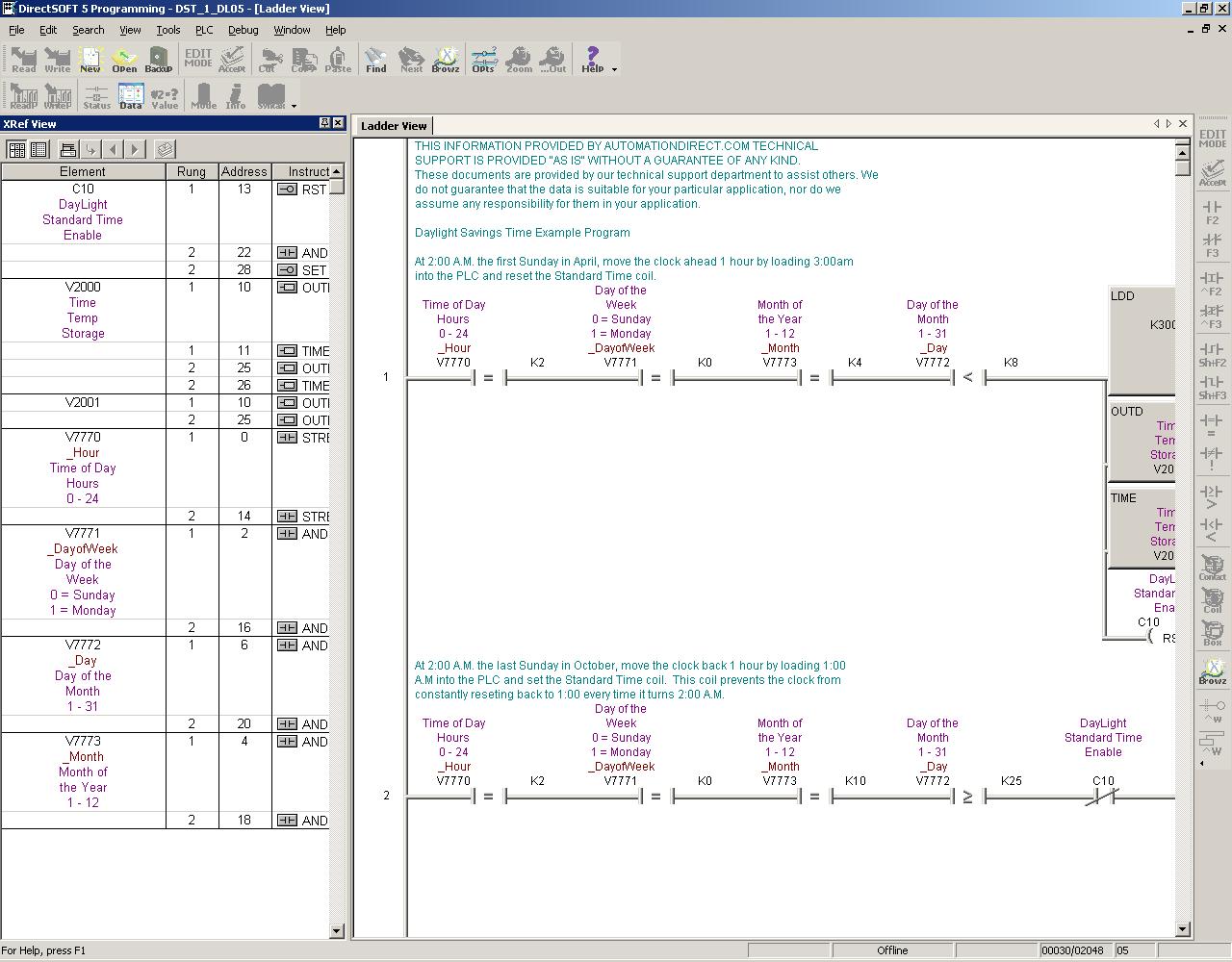The height and width of the screenshot is (962, 1232).
Task: Toggle EDIT MODE in right palette
Action: [1213, 139]
